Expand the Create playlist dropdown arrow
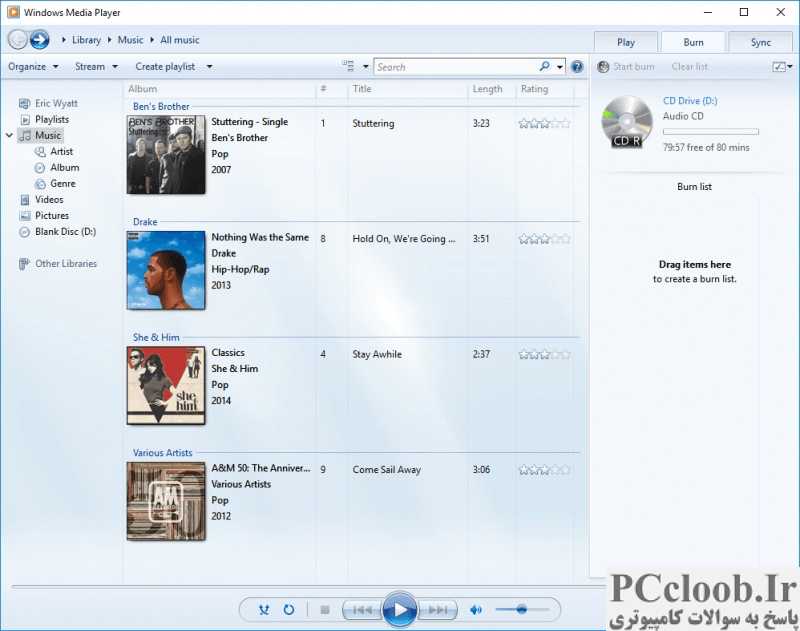The width and height of the screenshot is (800, 631). [x=210, y=67]
